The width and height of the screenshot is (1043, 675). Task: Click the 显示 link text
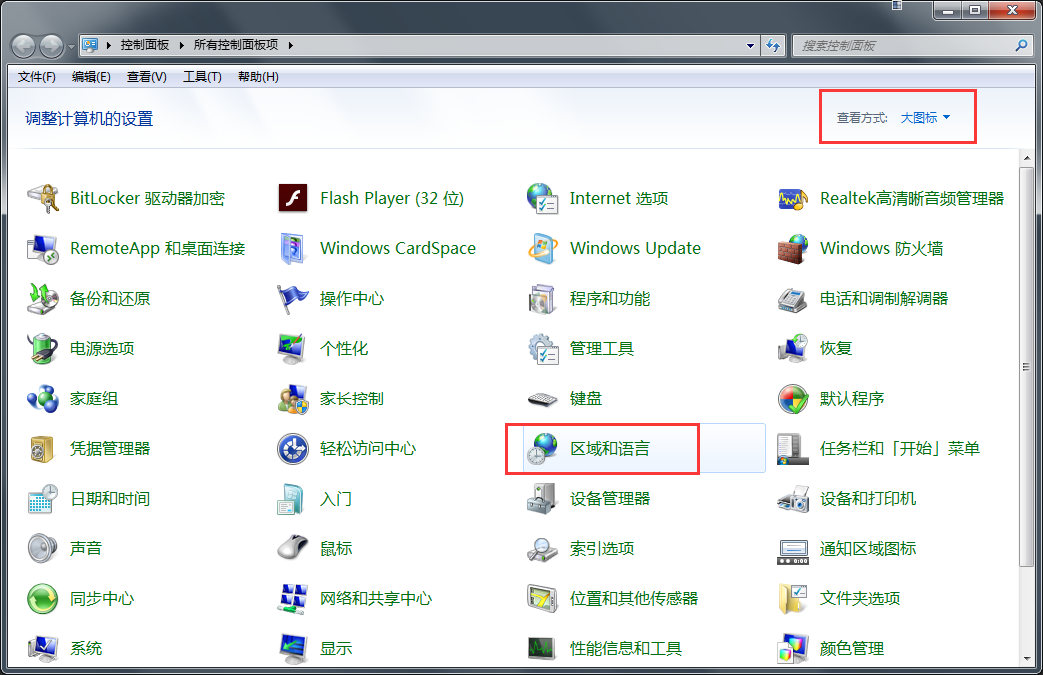(336, 648)
